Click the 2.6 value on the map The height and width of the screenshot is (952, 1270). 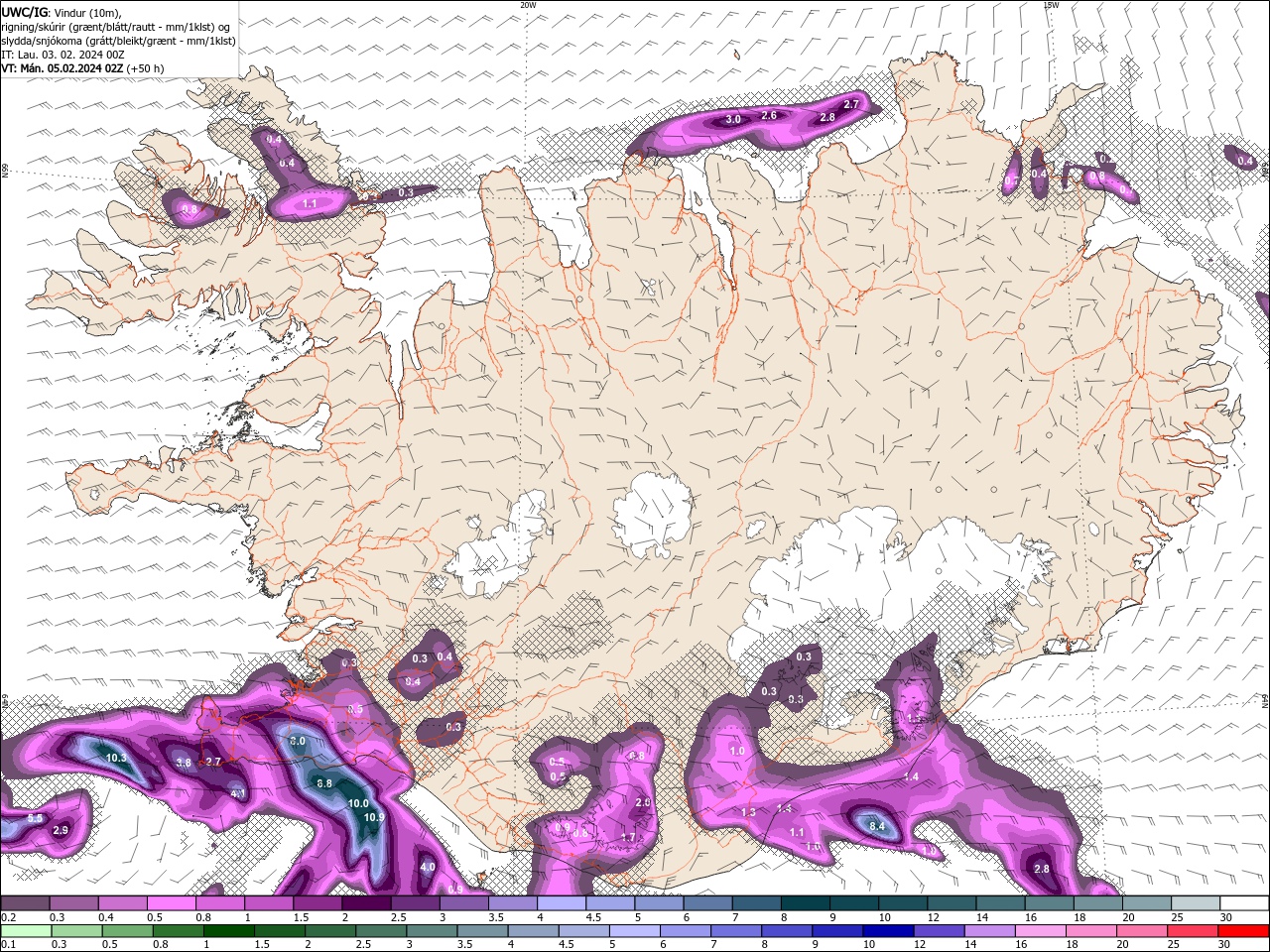[x=769, y=115]
